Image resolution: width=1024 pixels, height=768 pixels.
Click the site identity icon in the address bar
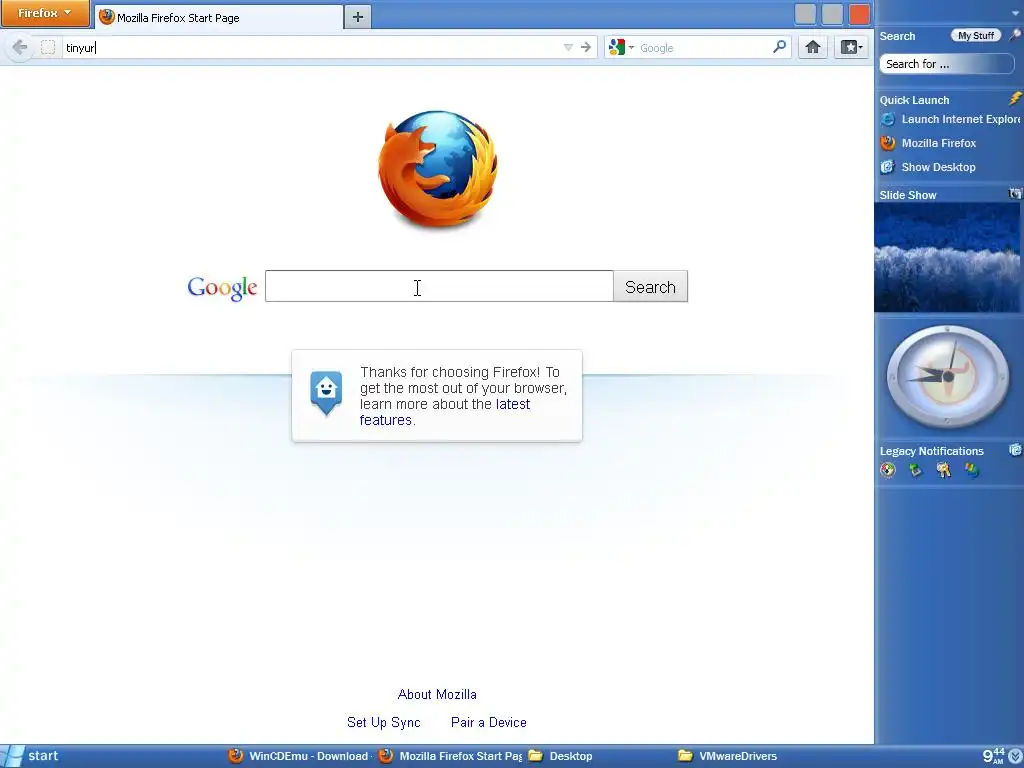tap(48, 47)
